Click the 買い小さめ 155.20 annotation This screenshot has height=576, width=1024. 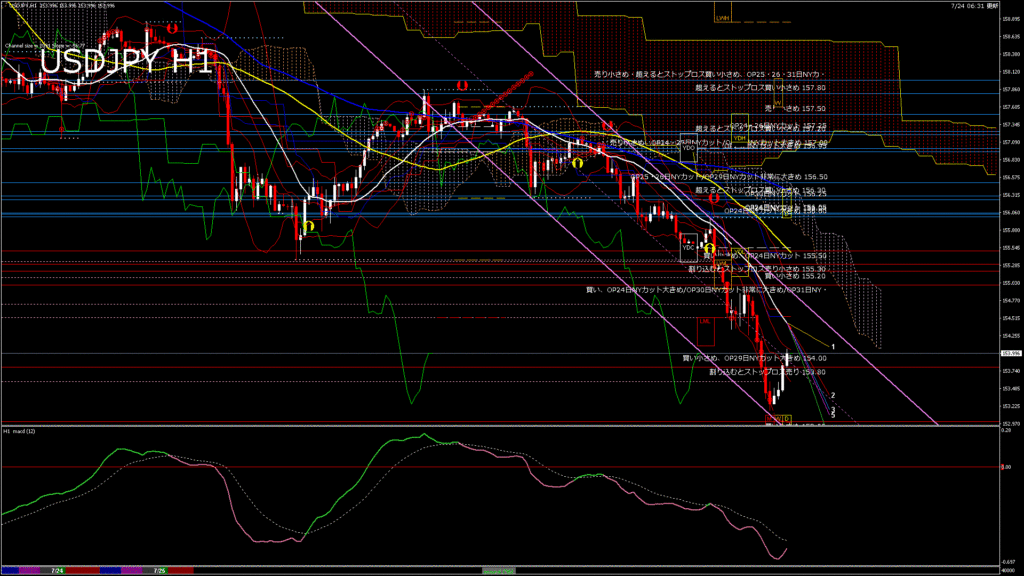coord(795,276)
